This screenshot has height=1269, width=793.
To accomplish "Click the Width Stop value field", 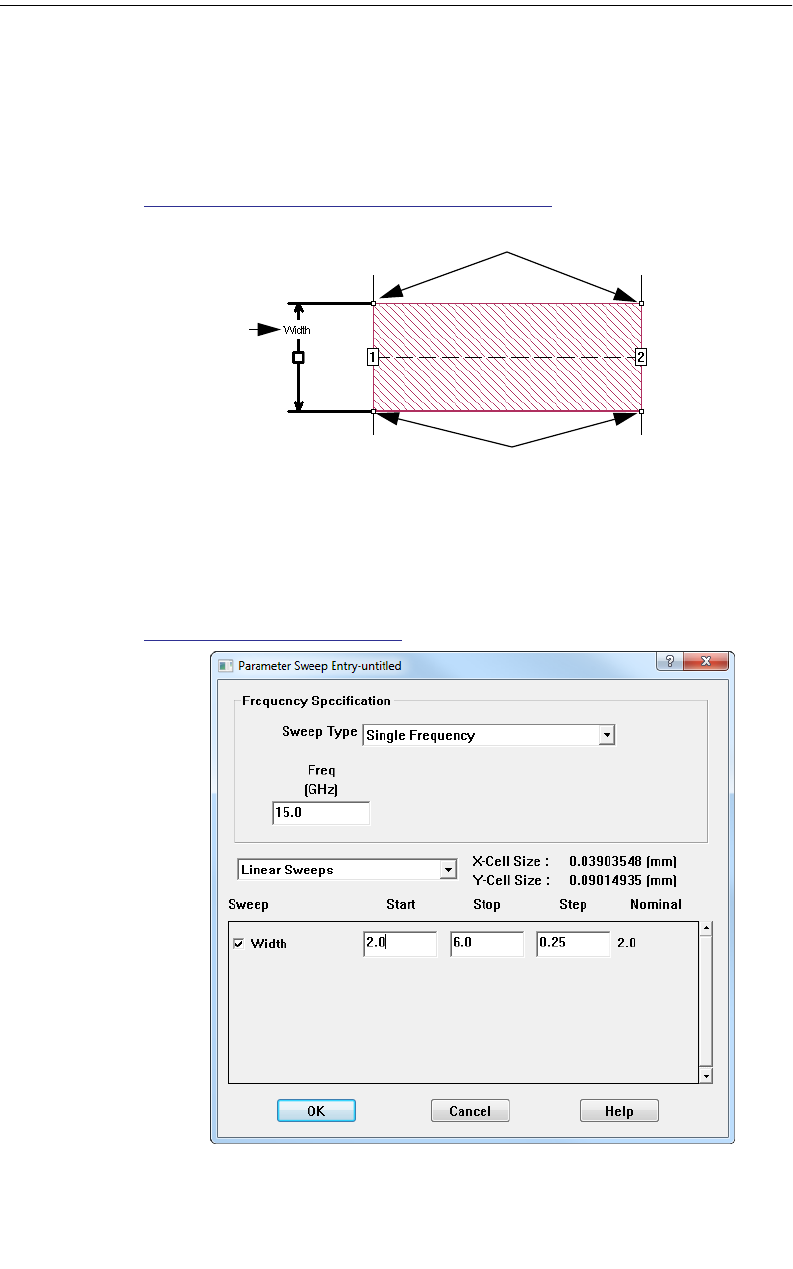I will click(487, 944).
